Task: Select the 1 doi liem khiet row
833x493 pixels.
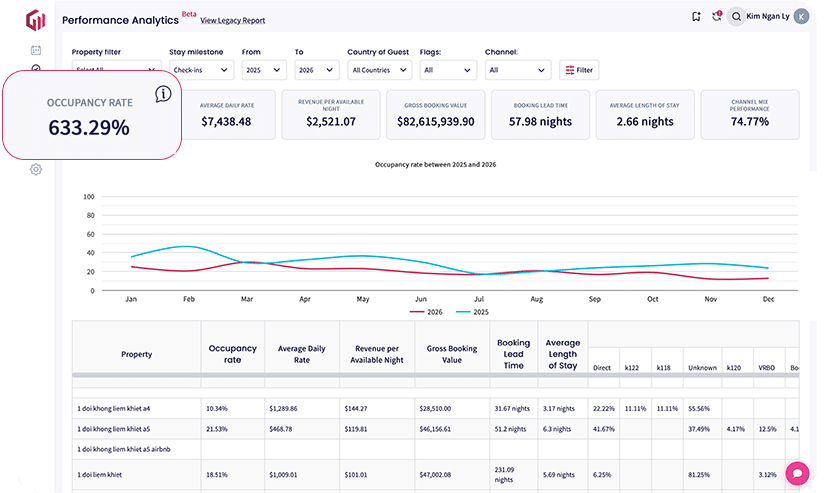Action: coord(436,474)
